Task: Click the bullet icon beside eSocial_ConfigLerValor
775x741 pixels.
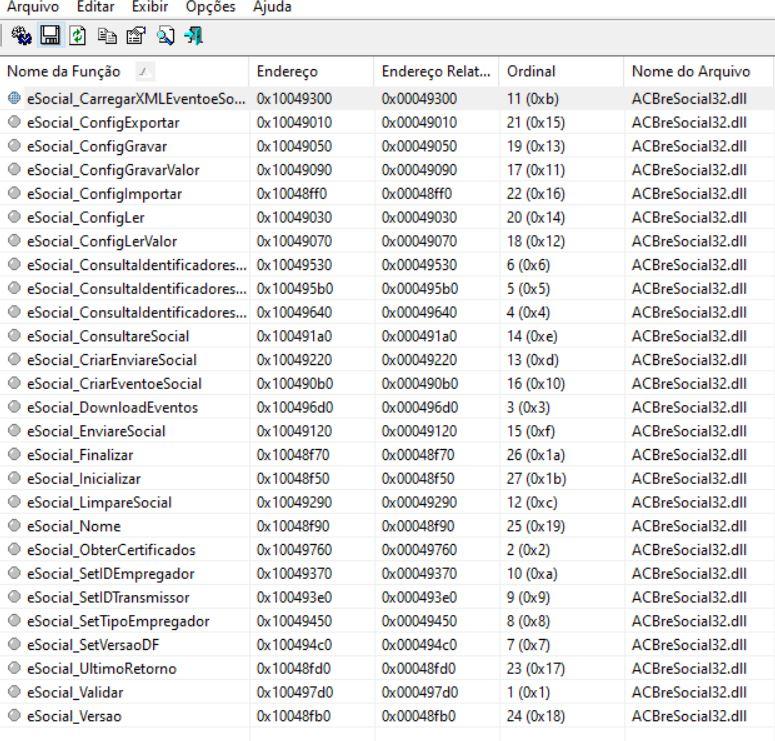Action: [14, 241]
